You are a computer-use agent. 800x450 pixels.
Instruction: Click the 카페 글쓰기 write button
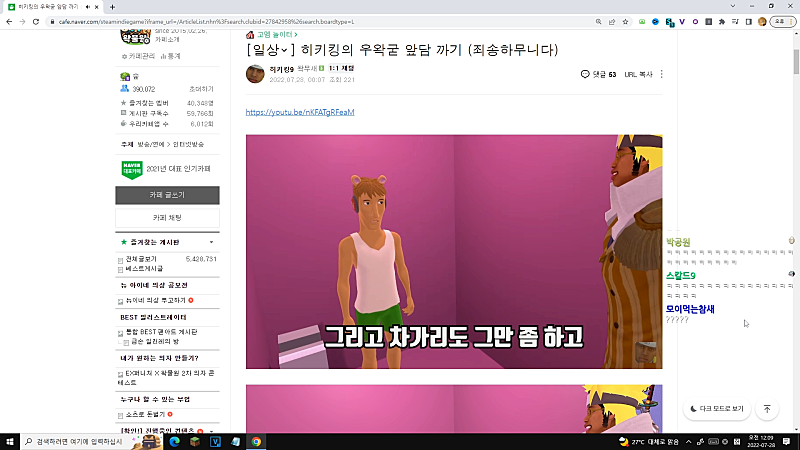pos(167,195)
